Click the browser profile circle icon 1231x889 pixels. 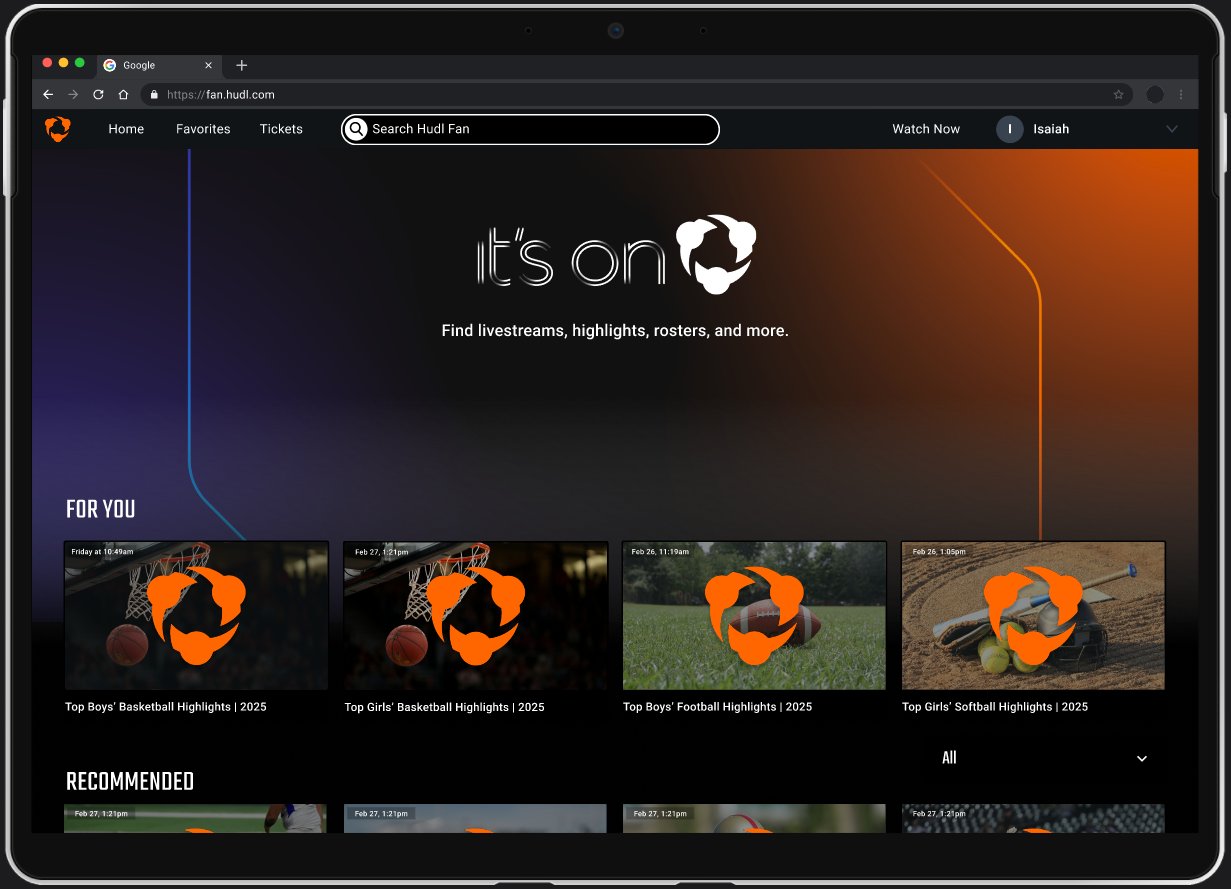coord(1155,94)
